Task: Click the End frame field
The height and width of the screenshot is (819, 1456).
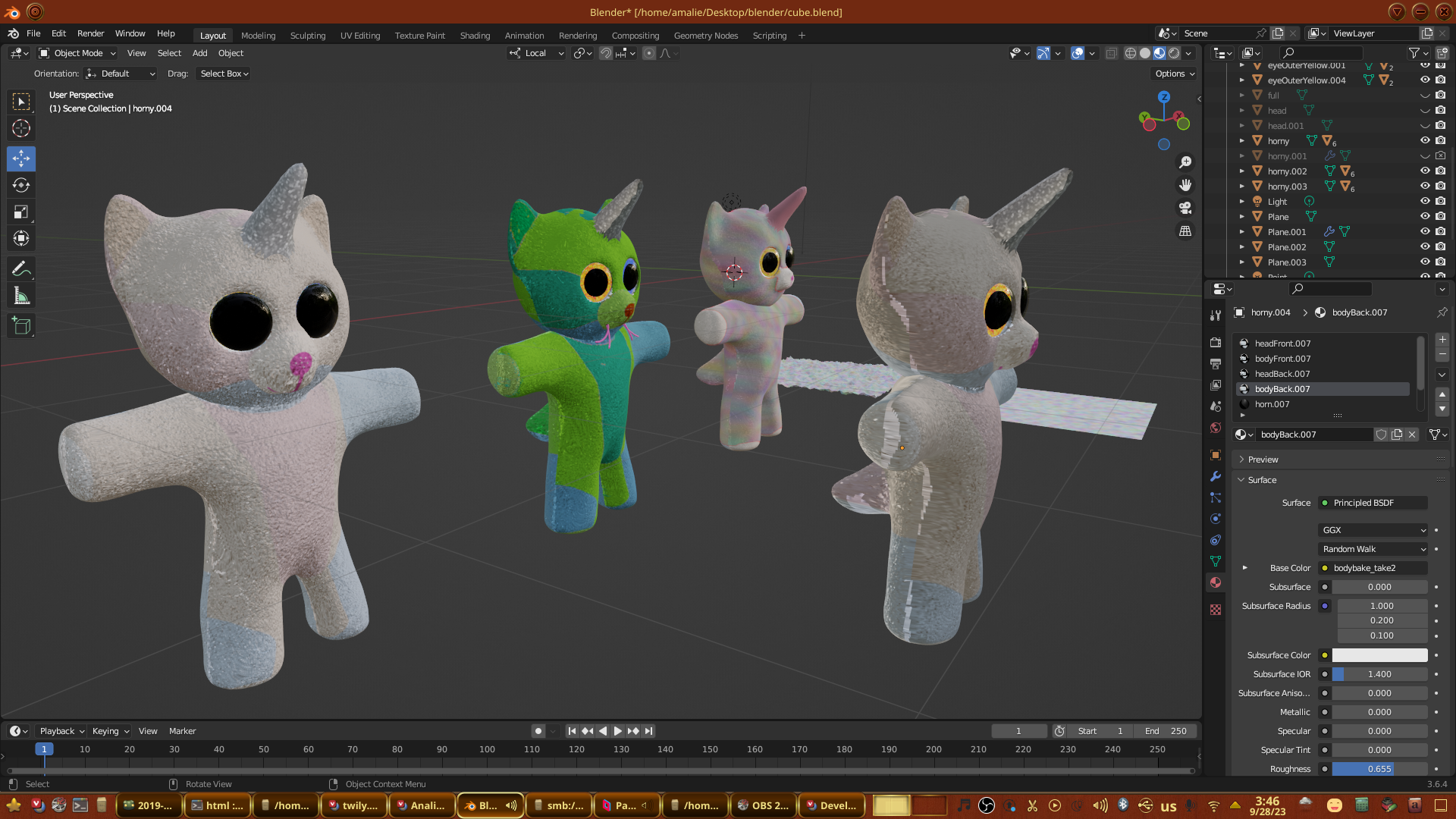Action: point(1166,731)
